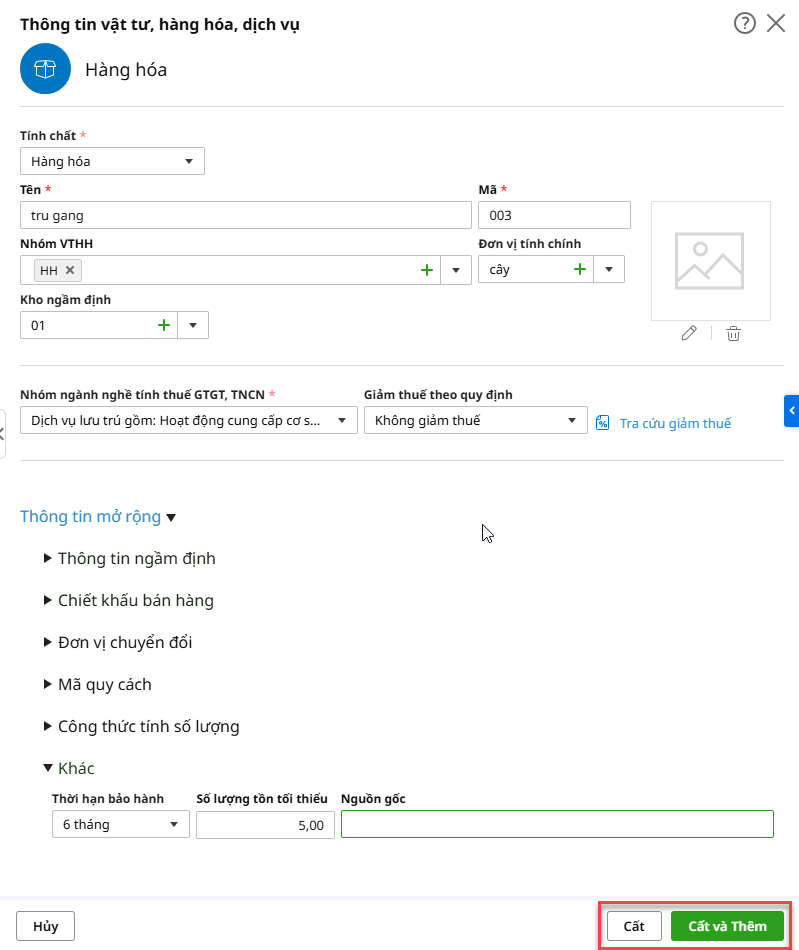Remove the HH tag from Nhóm VTHH
This screenshot has height=950, width=799.
click(70, 270)
